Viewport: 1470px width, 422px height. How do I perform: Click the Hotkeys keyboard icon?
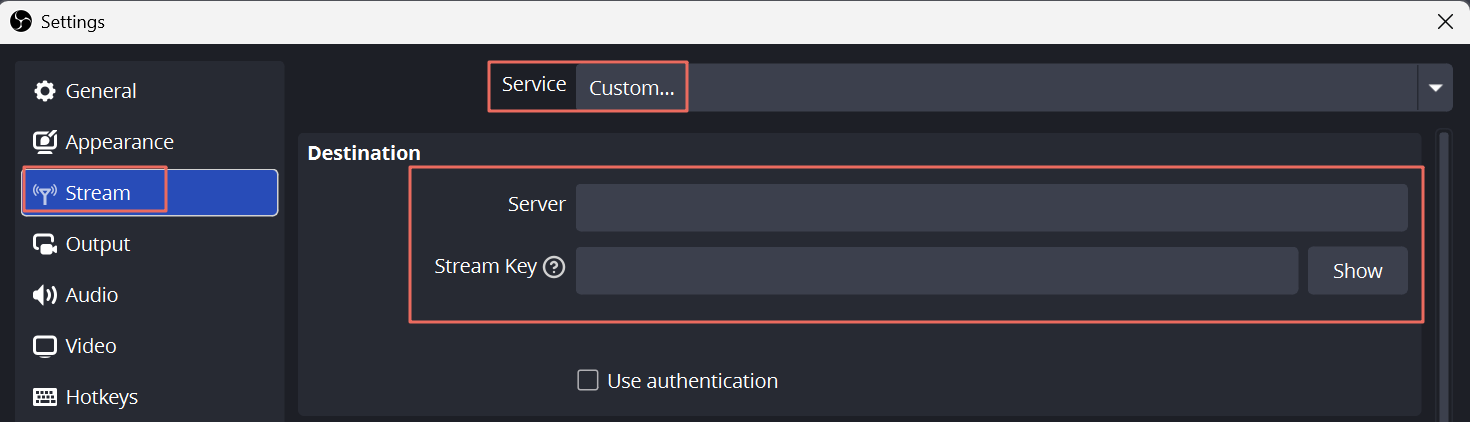click(45, 397)
